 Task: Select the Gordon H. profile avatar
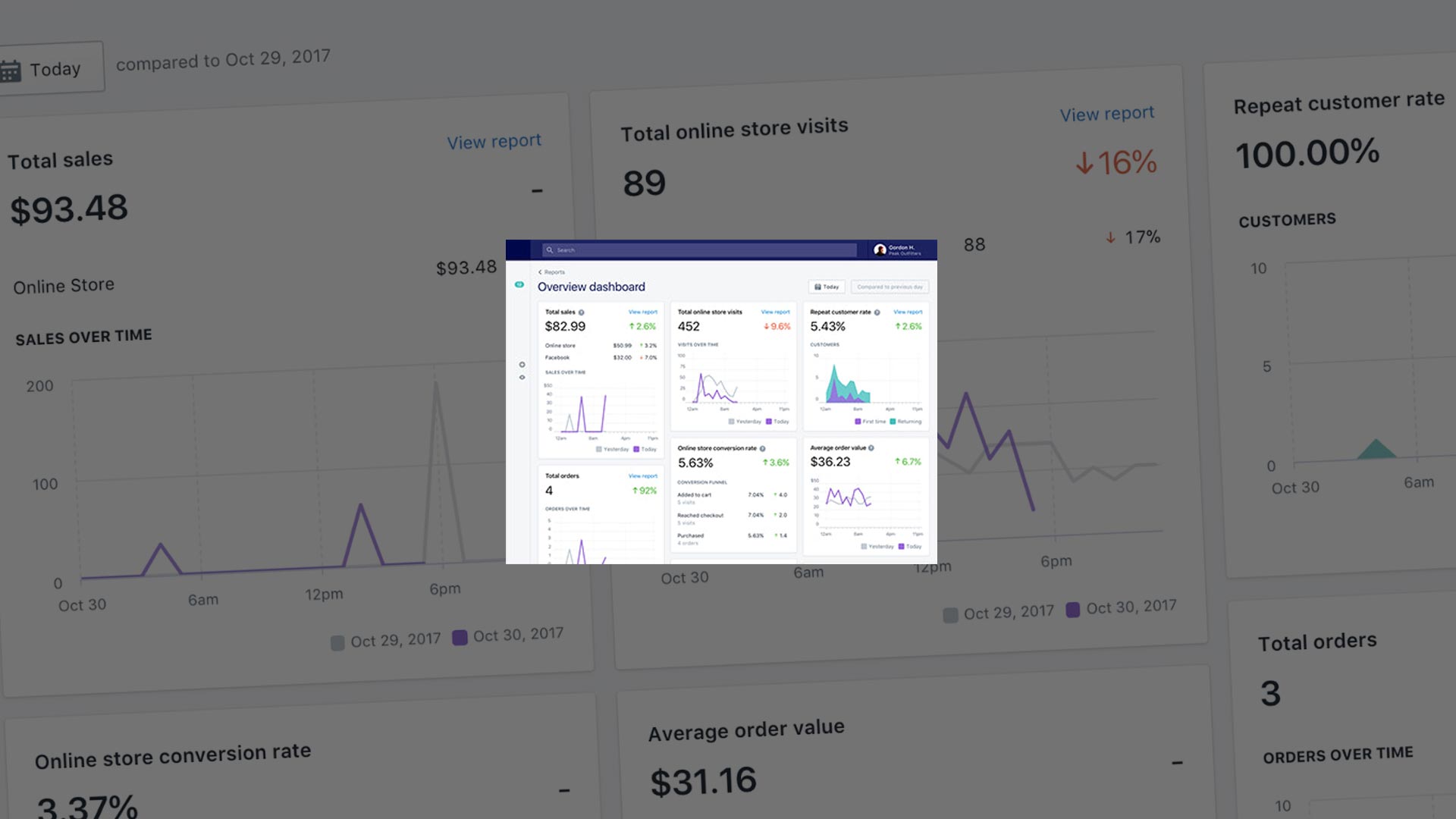coord(880,249)
